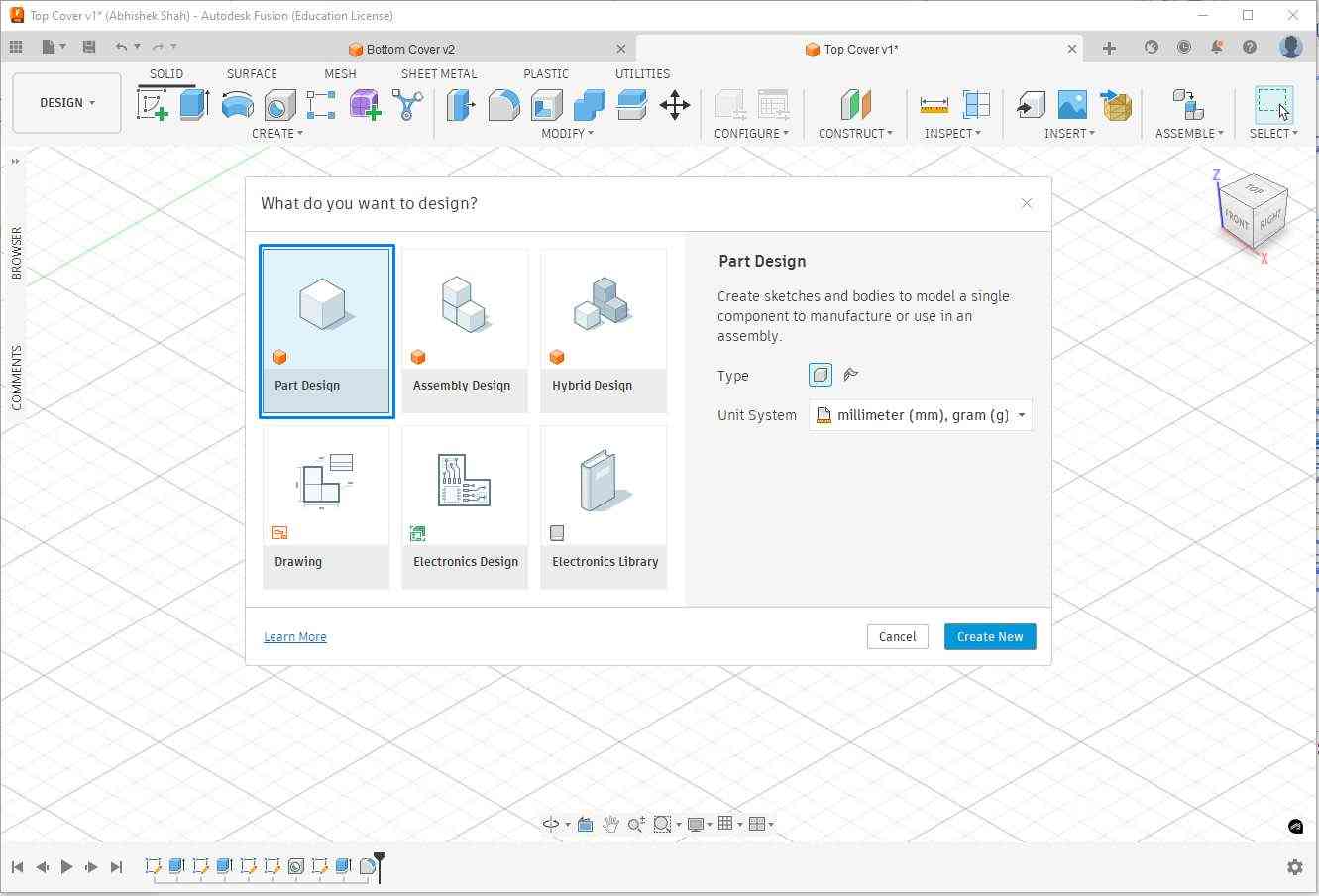Pick the Hole tool in the Create toolbar
Screen dimensions: 1319x896
click(279, 104)
